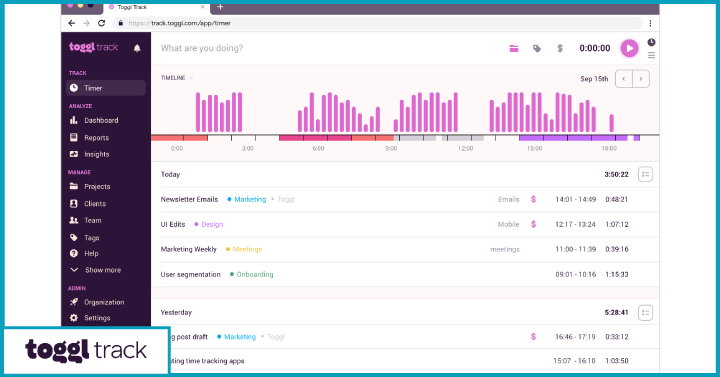Click the Clients person icon in sidebar
Screen dimensions: 720x377
pyautogui.click(x=73, y=203)
